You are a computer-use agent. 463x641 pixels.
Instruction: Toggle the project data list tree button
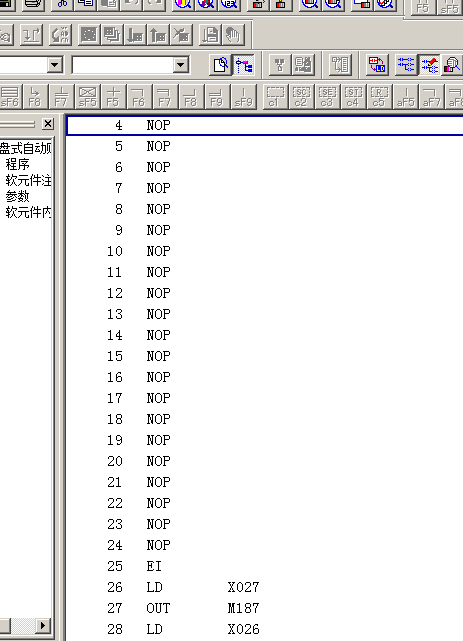244,65
